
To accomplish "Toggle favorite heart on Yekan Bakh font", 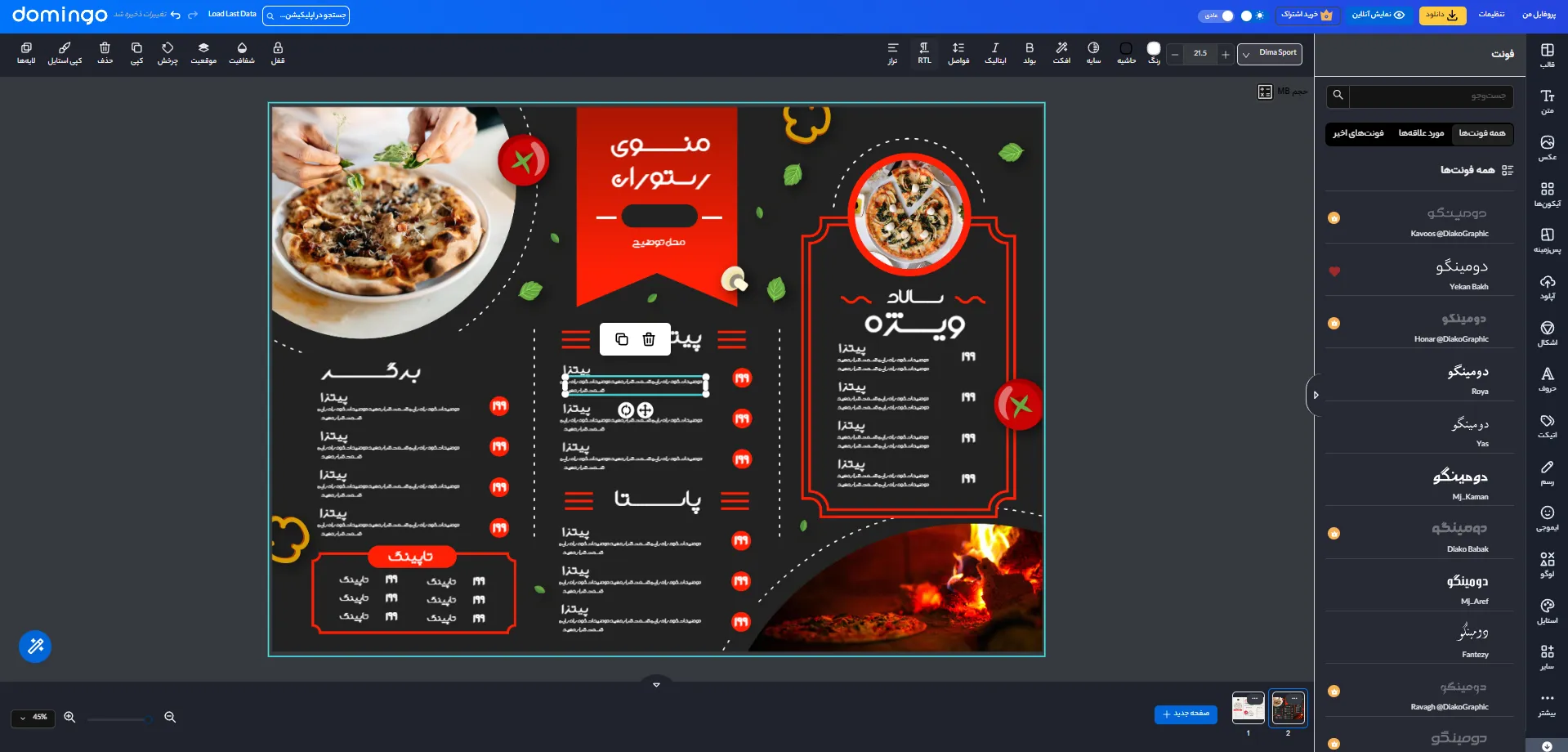I will pos(1334,271).
